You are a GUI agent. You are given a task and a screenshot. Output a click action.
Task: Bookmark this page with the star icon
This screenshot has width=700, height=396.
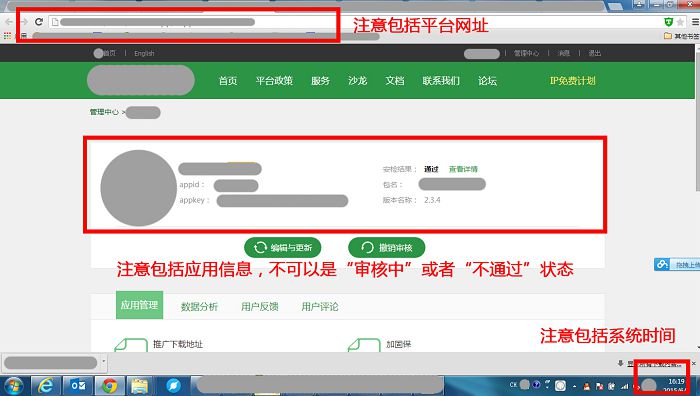point(680,22)
